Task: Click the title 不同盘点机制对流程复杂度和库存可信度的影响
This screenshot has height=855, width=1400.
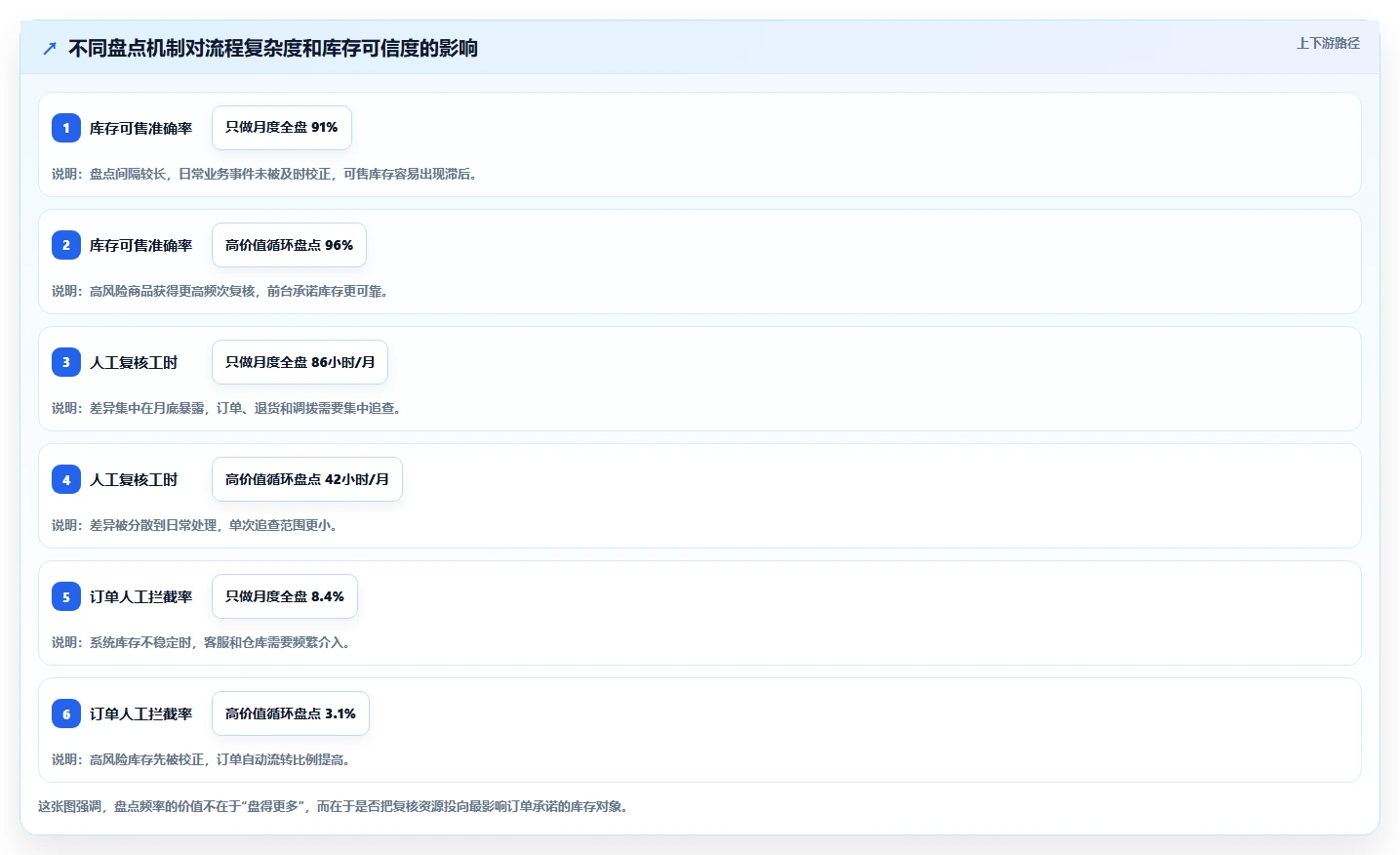Action: click(x=273, y=49)
